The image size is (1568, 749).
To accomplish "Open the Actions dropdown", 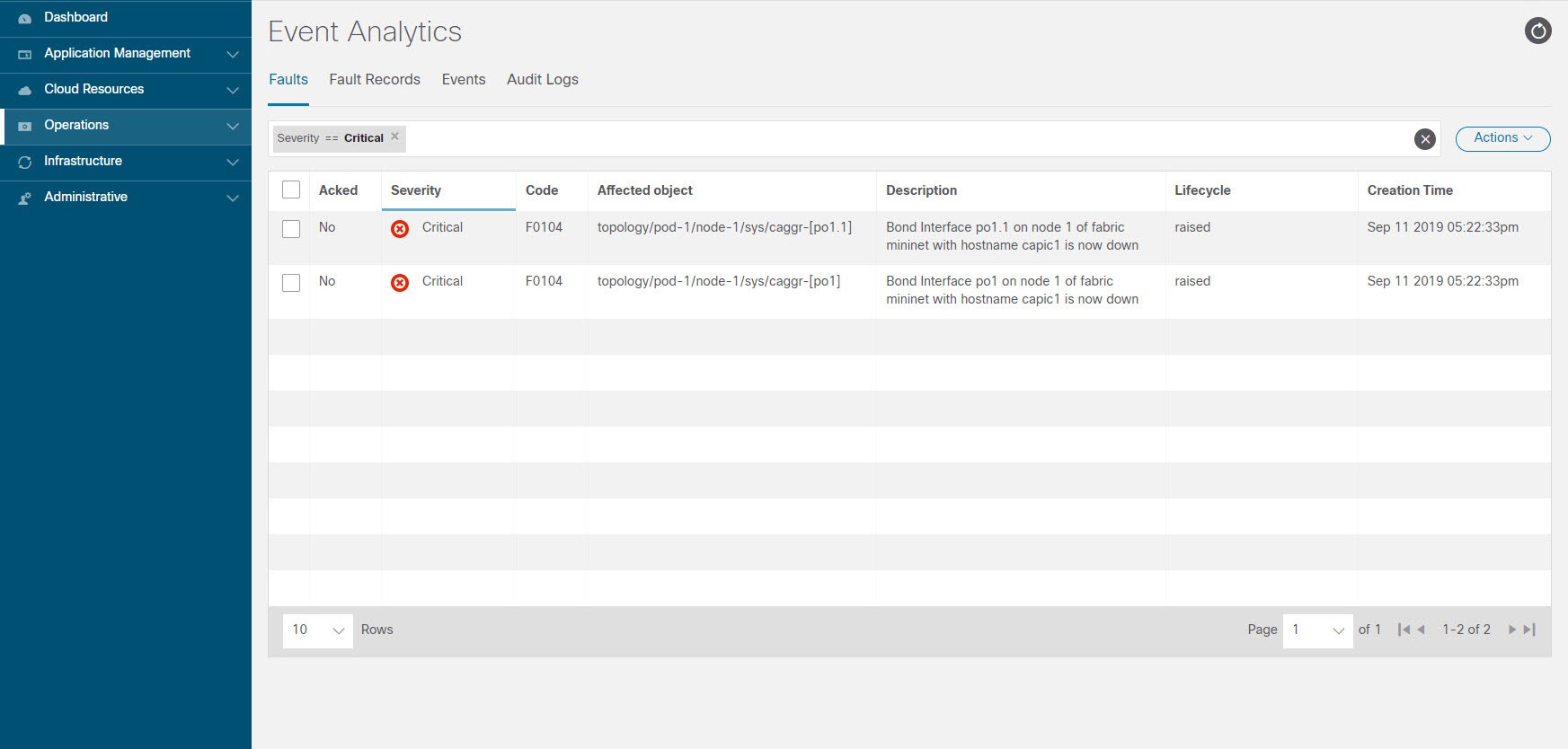I will 1502,138.
